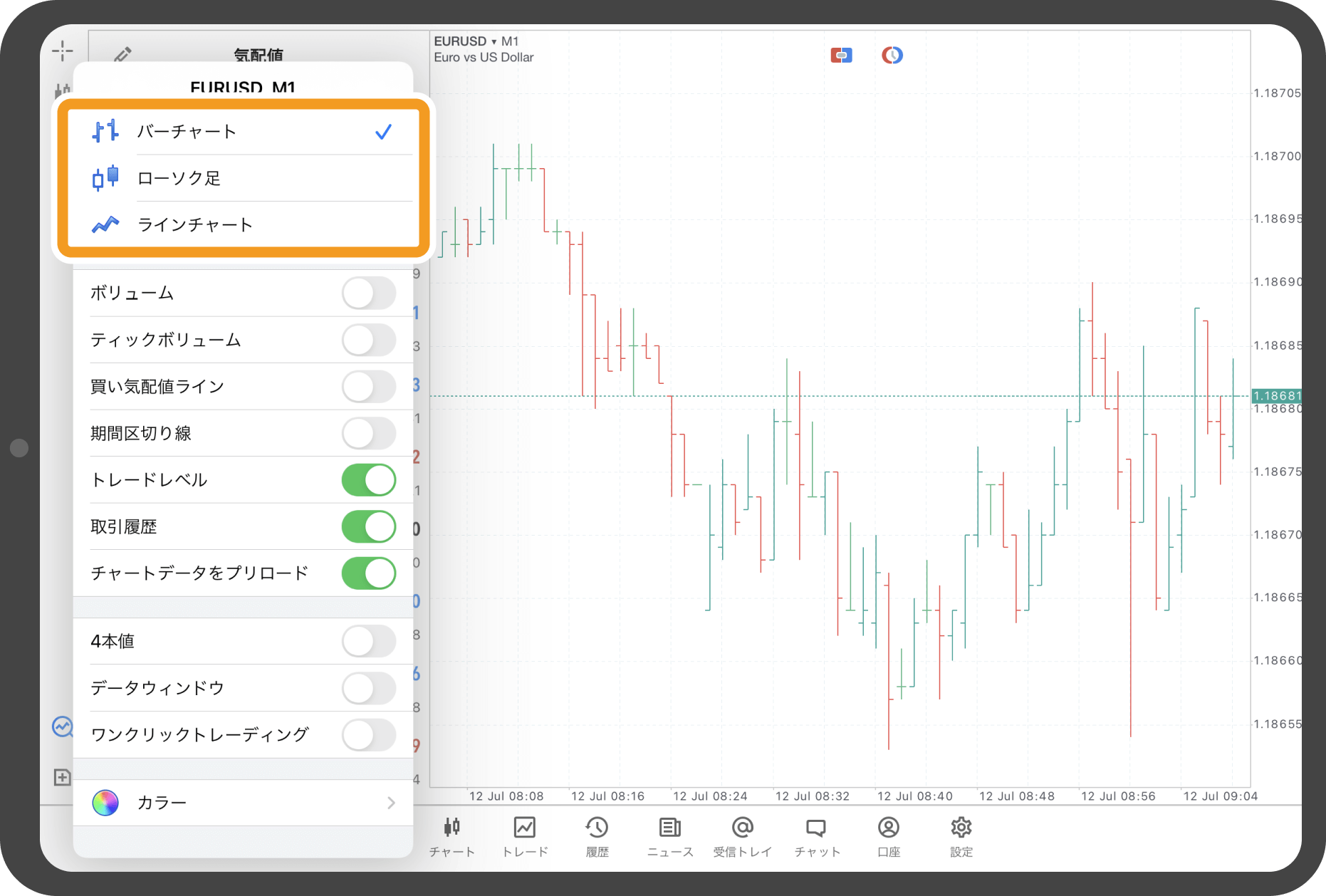
Task: Switch to the チャート tab
Action: (451, 837)
